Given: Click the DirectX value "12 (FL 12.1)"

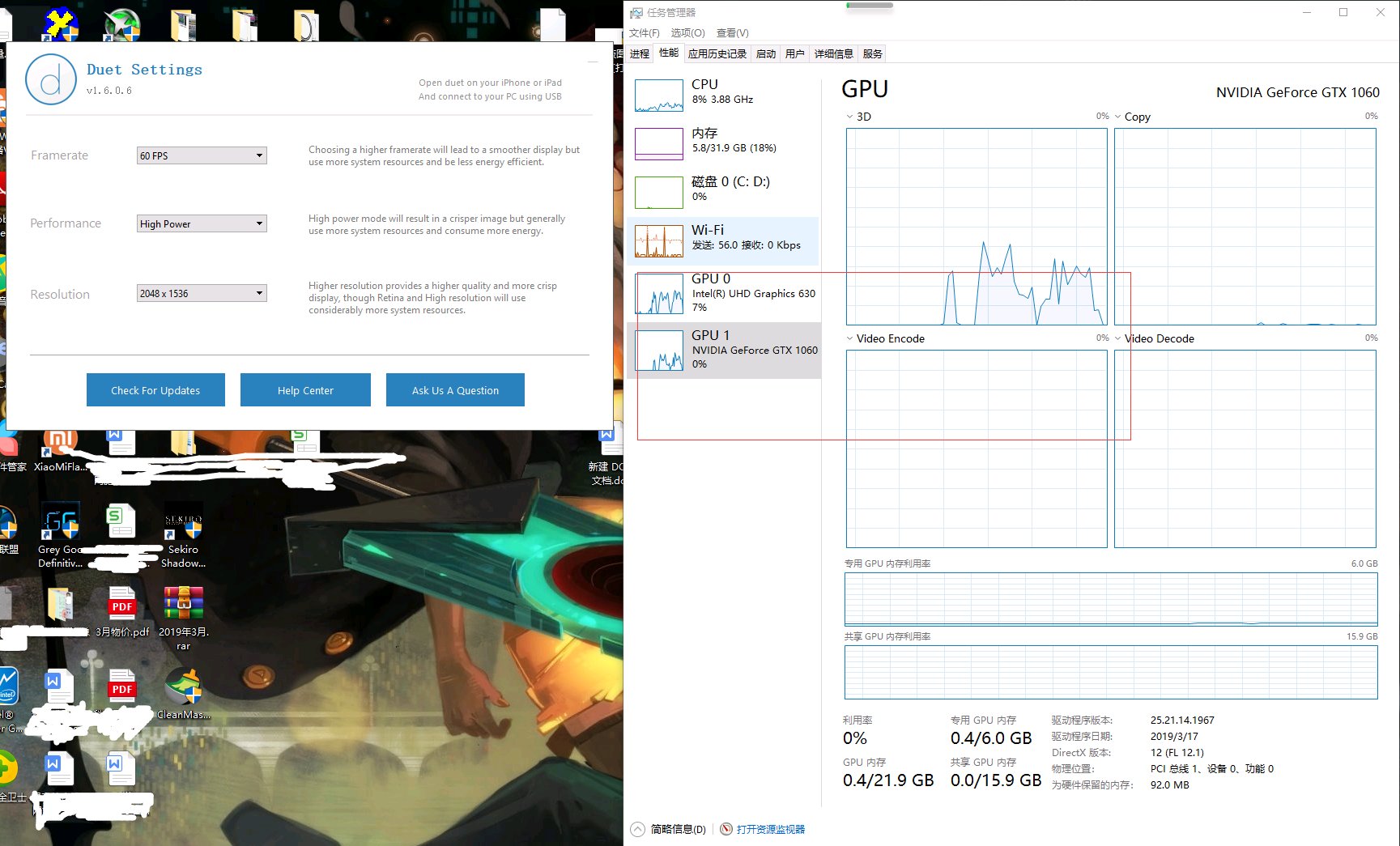Looking at the screenshot, I should [1177, 752].
